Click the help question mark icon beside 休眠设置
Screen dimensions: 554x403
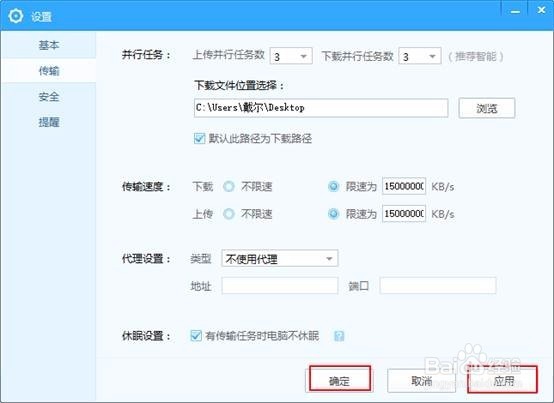click(339, 336)
